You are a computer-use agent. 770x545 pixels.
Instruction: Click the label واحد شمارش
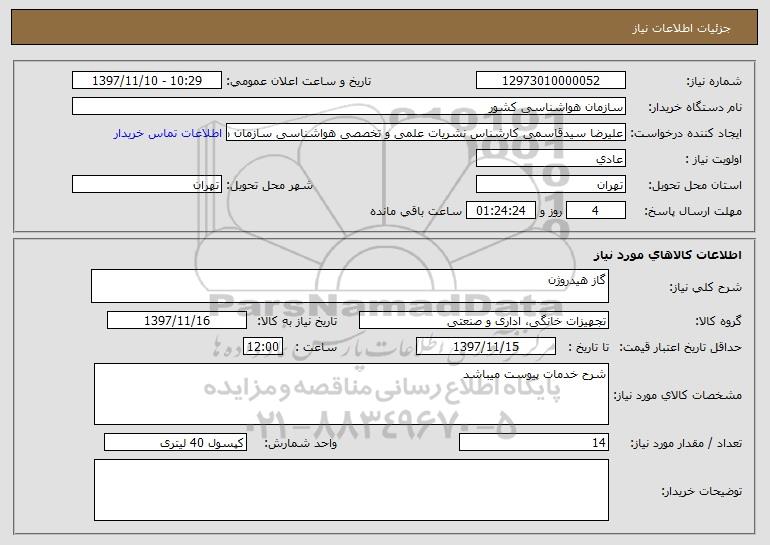pos(301,443)
